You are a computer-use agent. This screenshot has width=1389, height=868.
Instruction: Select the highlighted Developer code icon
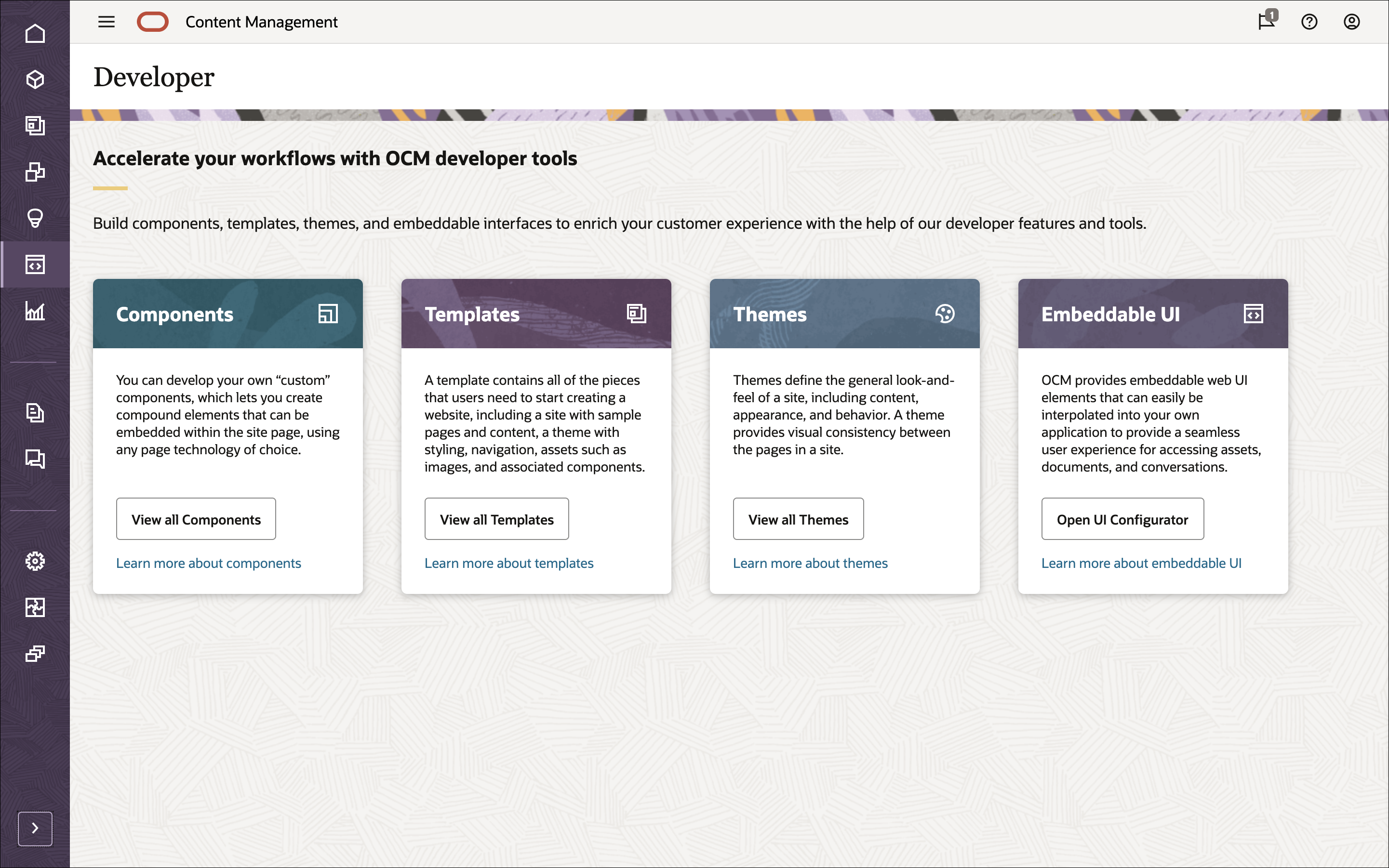pos(35,264)
